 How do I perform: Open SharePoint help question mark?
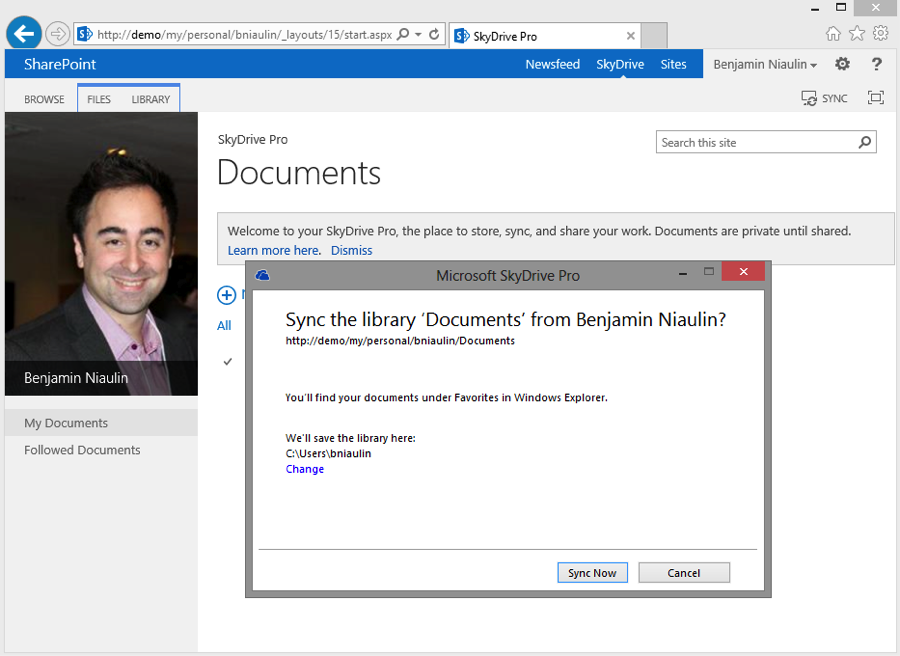pyautogui.click(x=876, y=64)
